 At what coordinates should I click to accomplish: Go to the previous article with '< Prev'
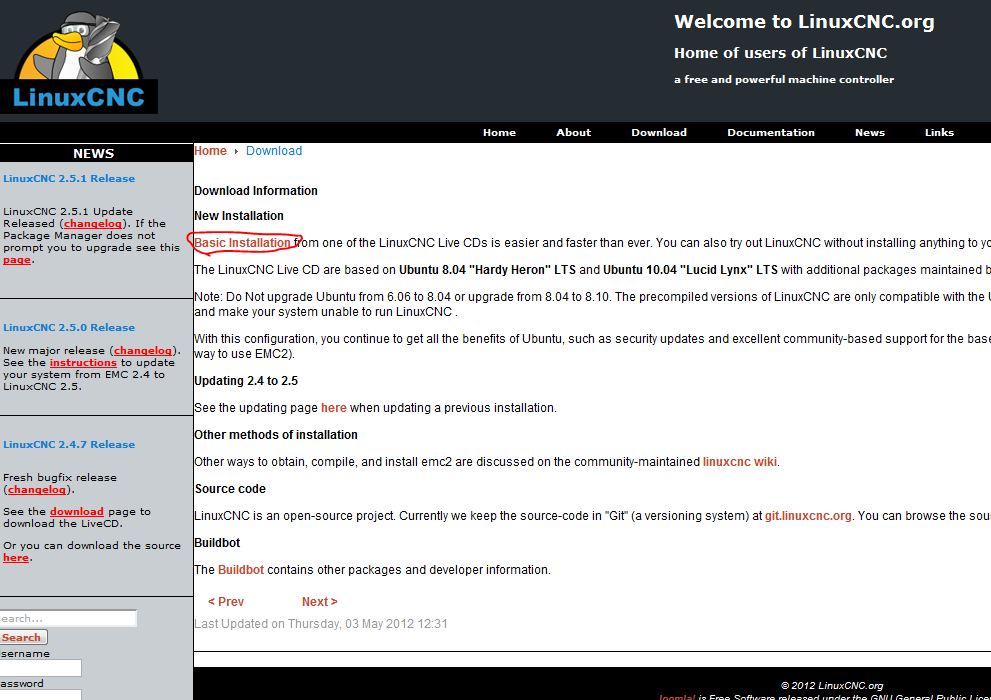pos(226,602)
